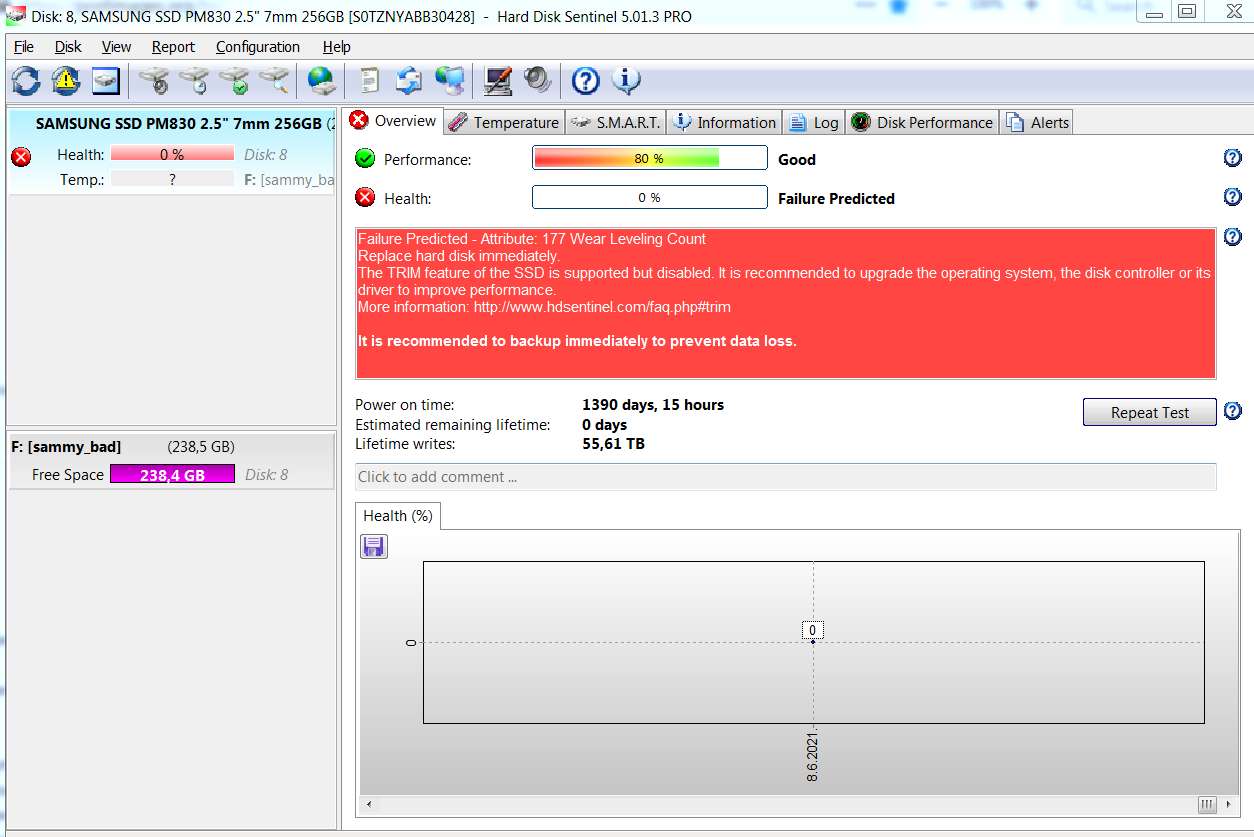Screen dimensions: 1254x837
Task: Open the Help menu
Action: click(336, 47)
